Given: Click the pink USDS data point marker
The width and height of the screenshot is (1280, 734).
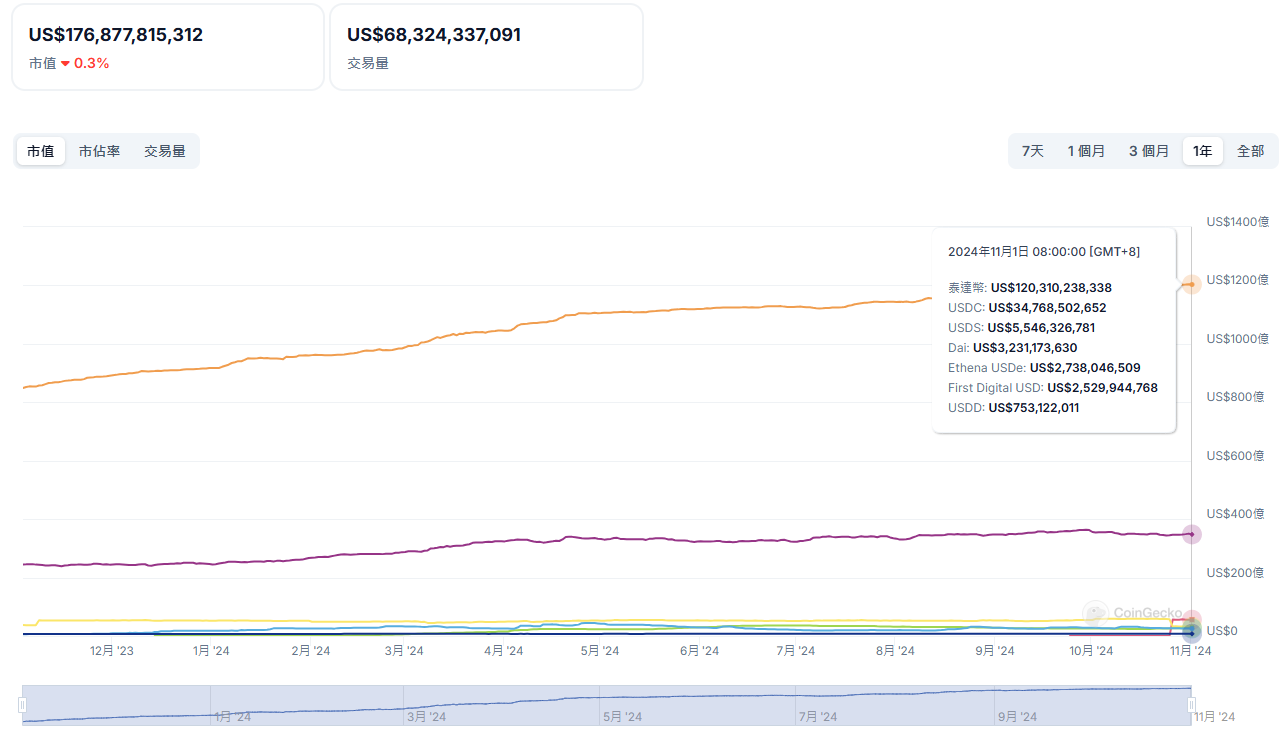Looking at the screenshot, I should 1191,619.
